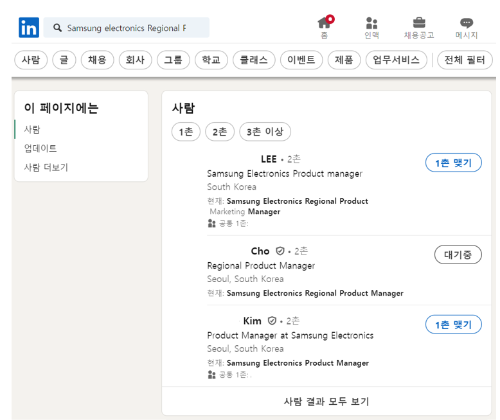The image size is (500, 420).
Task: Click verification badge next to Kim
Action: coord(272,321)
